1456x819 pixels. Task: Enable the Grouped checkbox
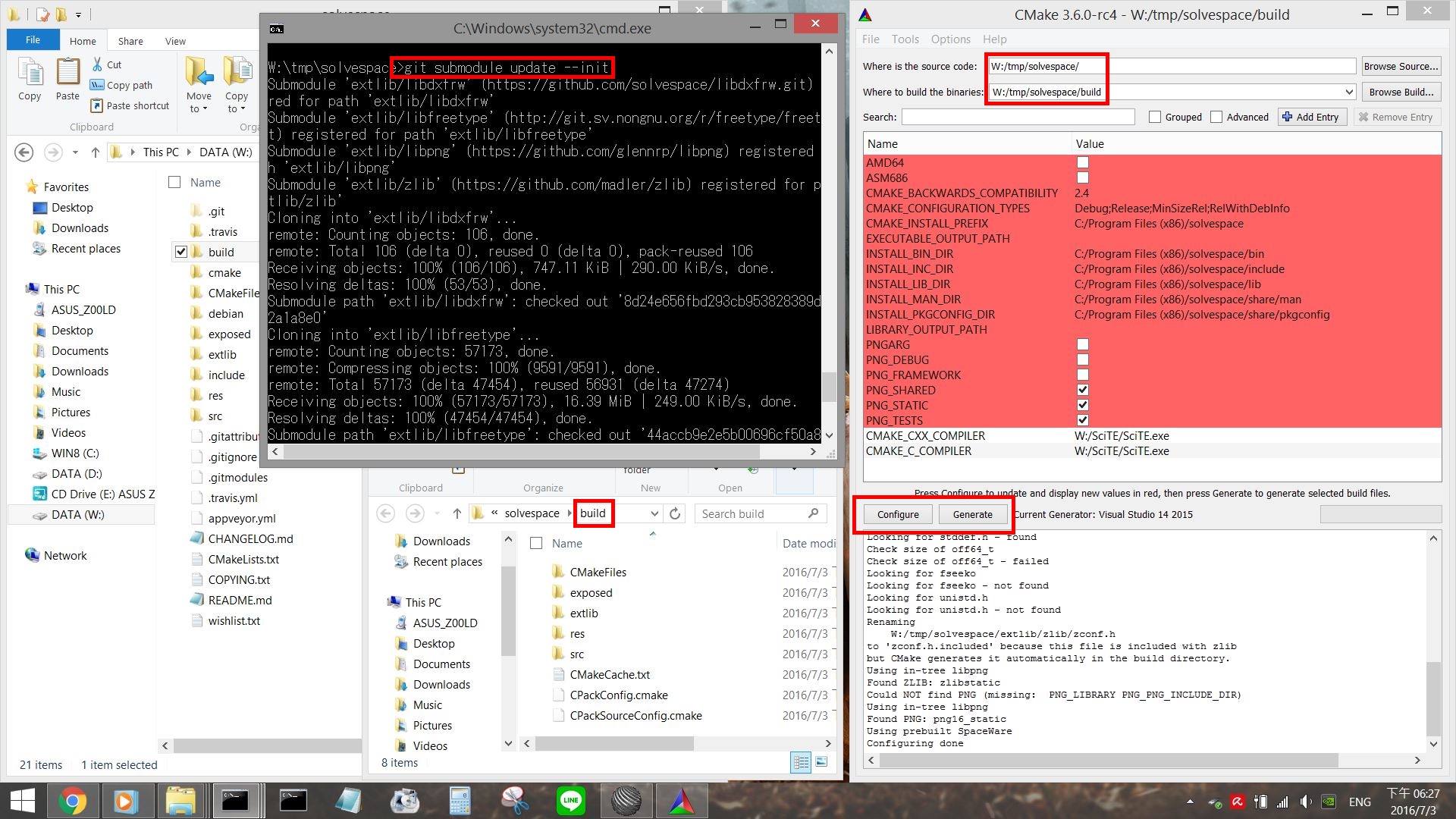(x=1155, y=118)
